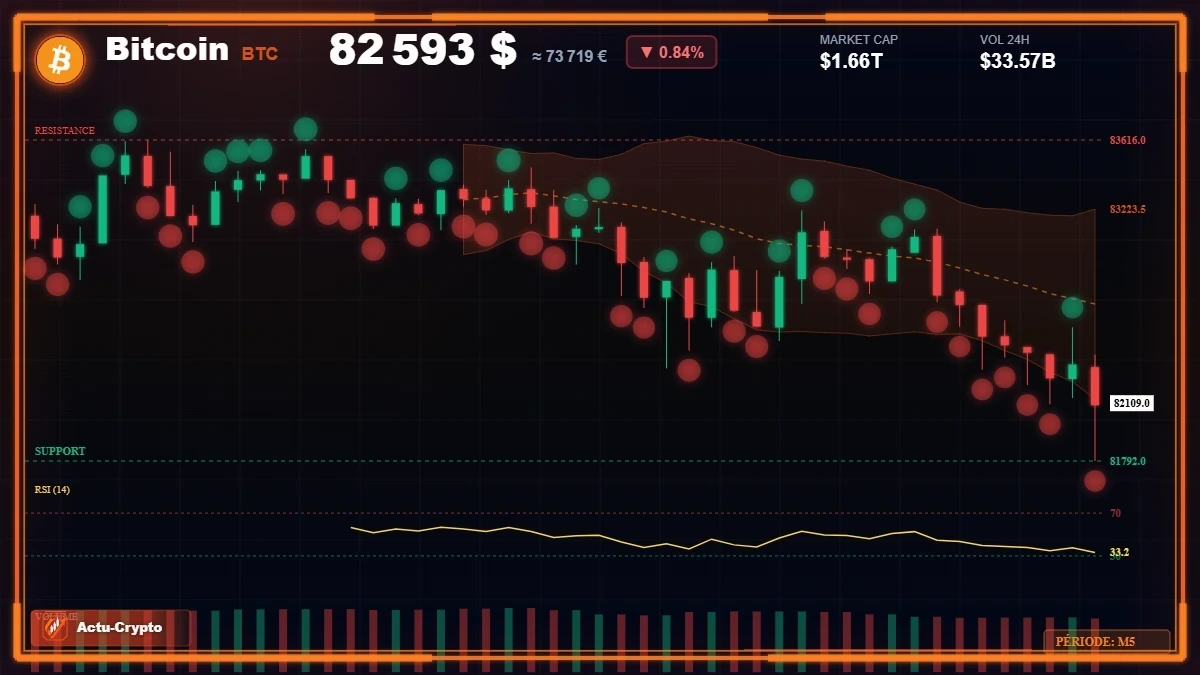Click the RESISTANCE line label
Screen dimensions: 1200x675
tap(65, 131)
